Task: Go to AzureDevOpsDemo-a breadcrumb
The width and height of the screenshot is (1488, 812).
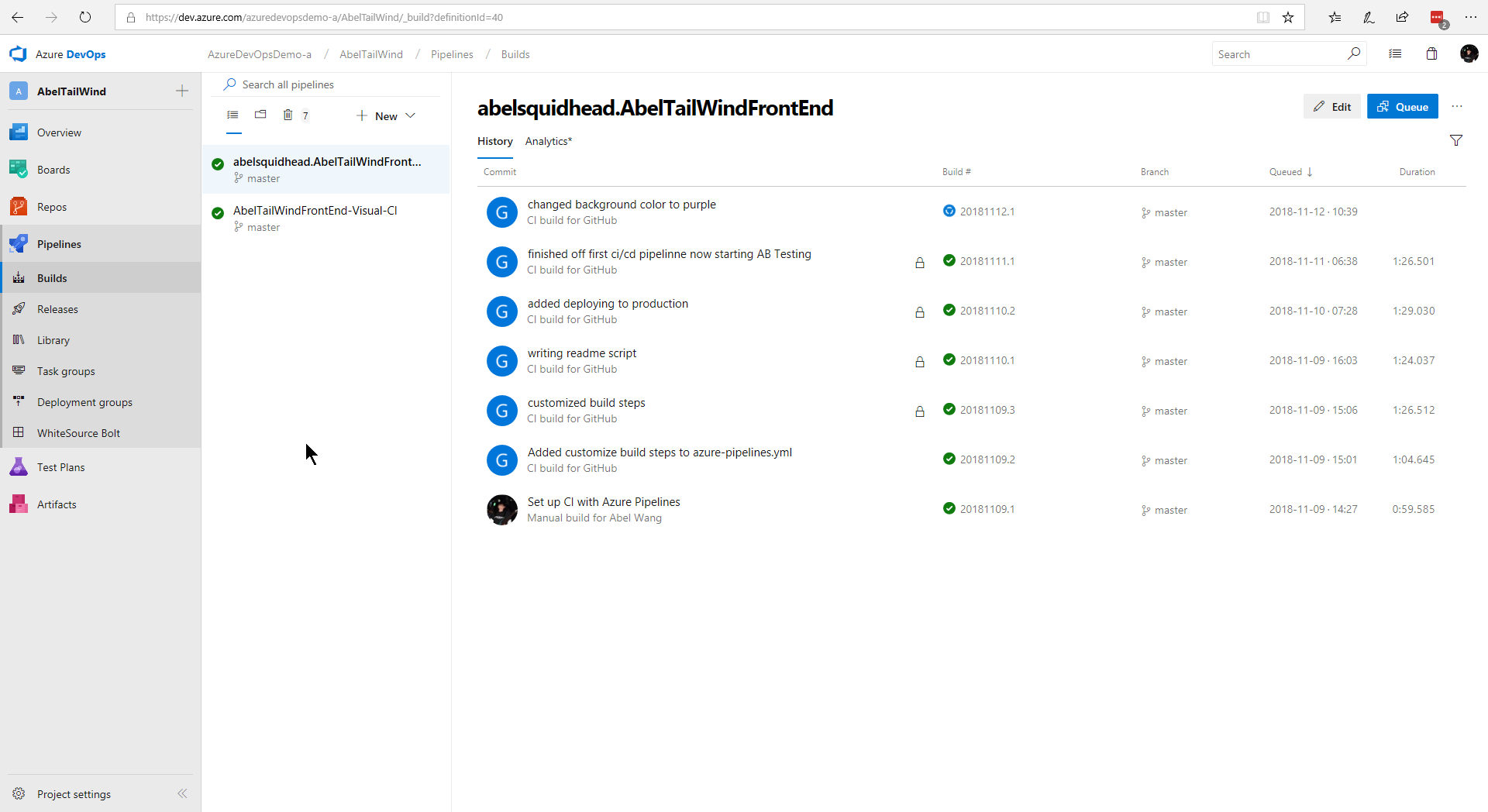Action: point(260,54)
